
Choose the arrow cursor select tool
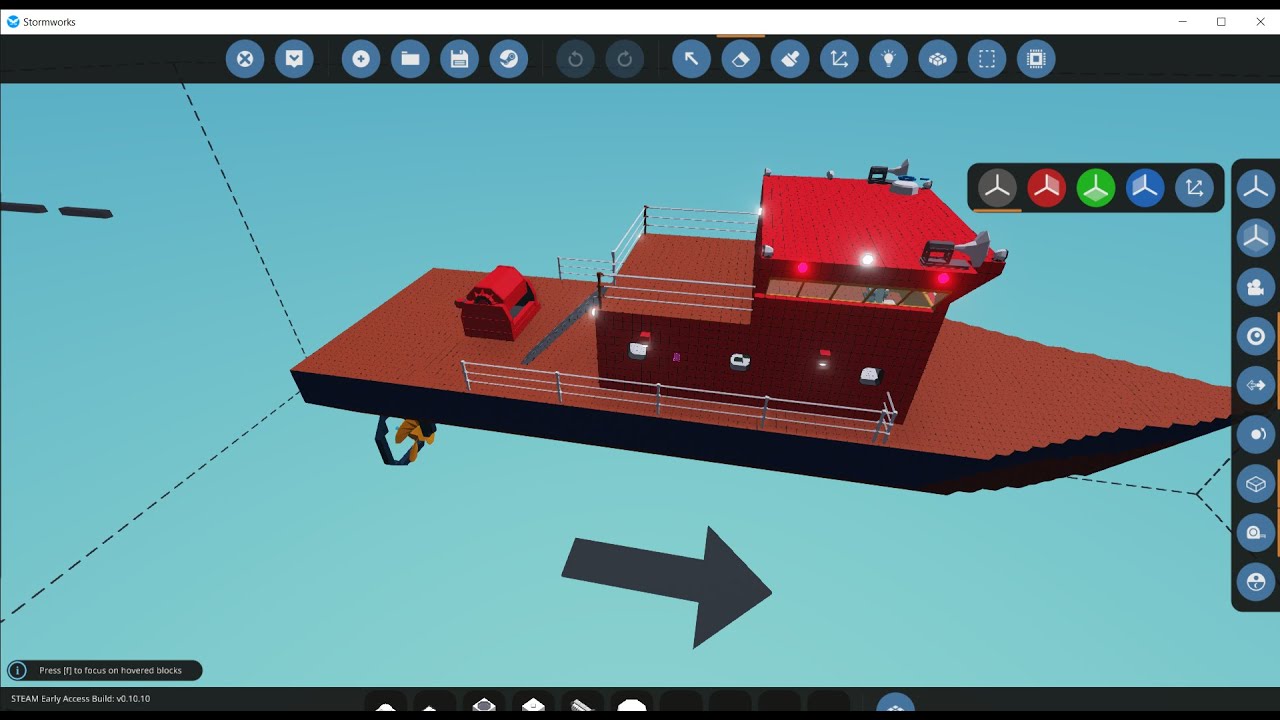[691, 59]
